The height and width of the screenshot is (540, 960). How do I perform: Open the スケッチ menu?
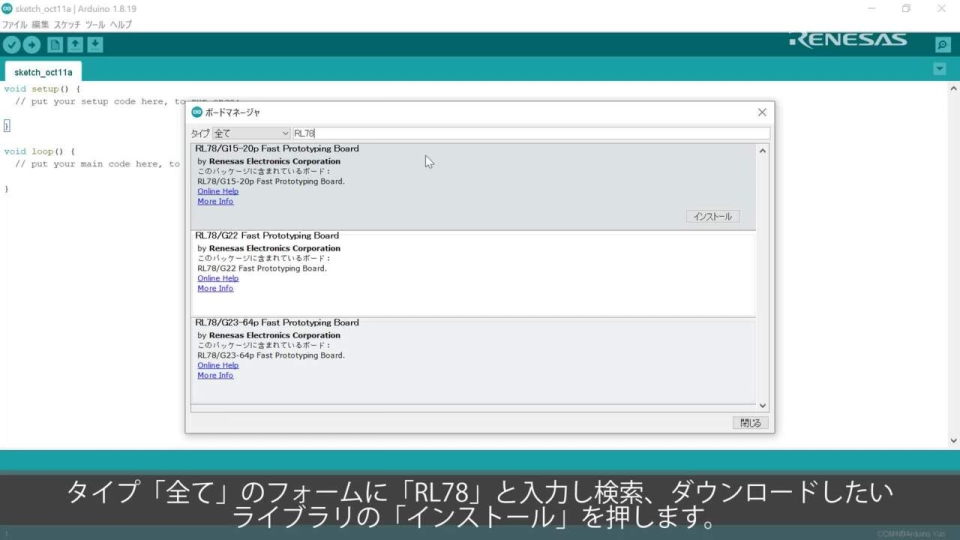point(67,24)
